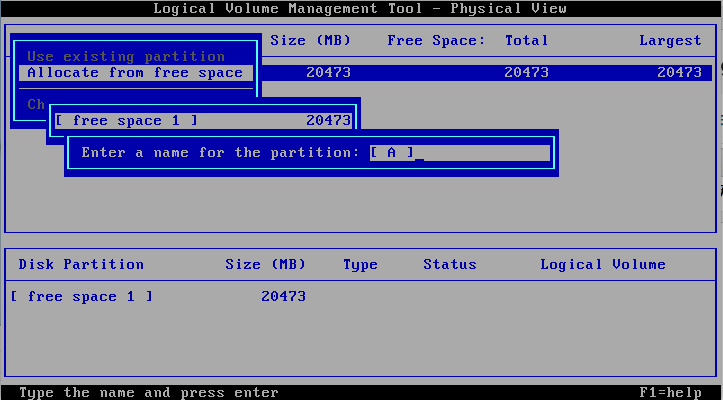Click the 'Size (MB)' header in top panel

point(310,41)
